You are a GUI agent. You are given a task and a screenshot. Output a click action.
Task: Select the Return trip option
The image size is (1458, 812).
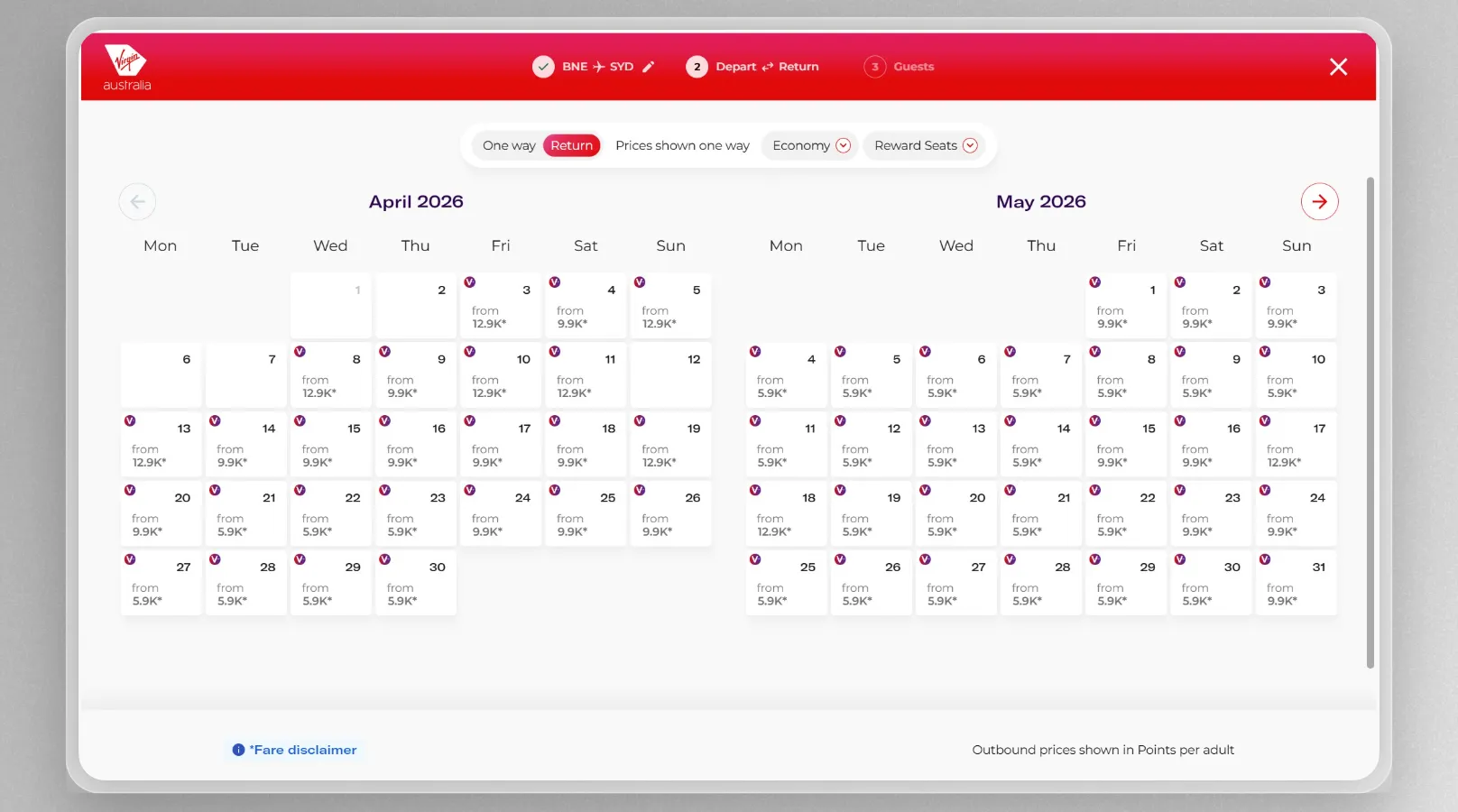point(572,145)
